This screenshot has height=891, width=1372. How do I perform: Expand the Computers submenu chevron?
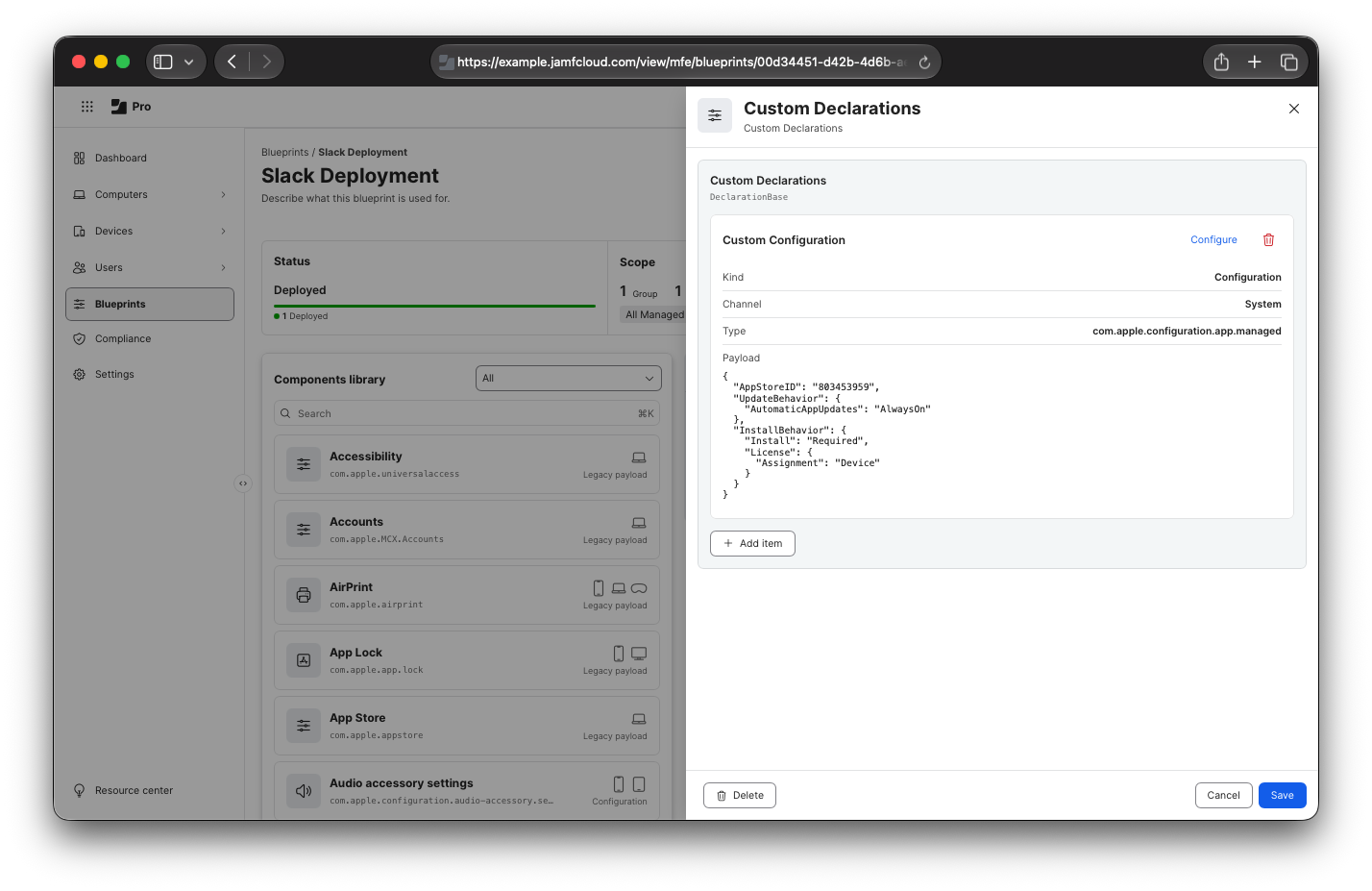pos(224,194)
